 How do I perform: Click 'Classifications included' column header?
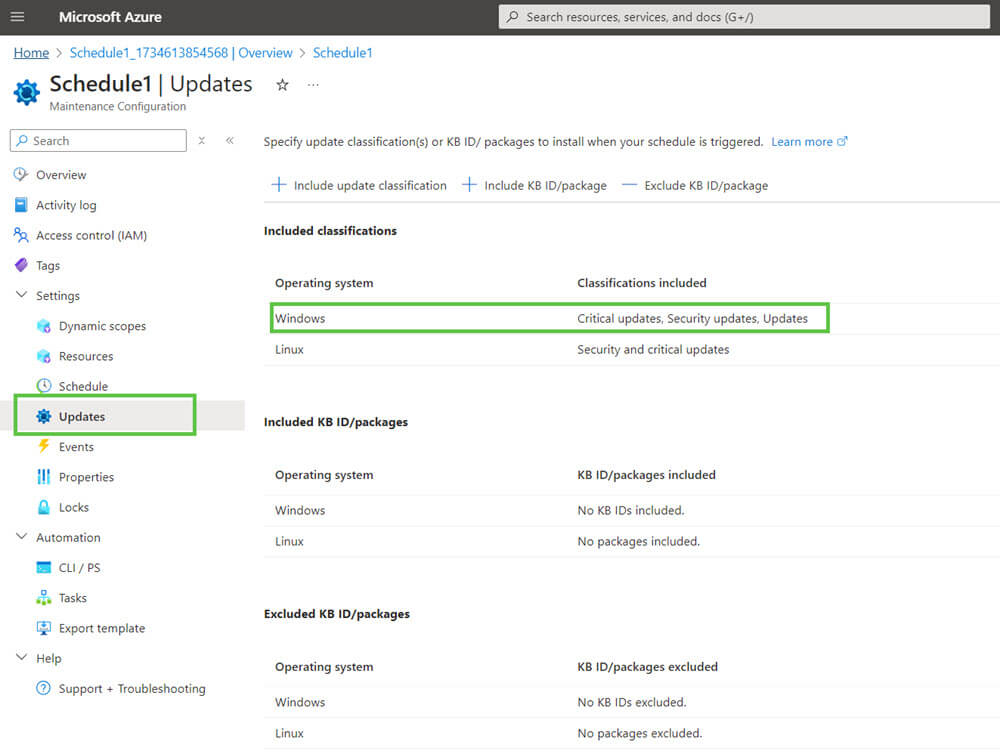click(642, 283)
